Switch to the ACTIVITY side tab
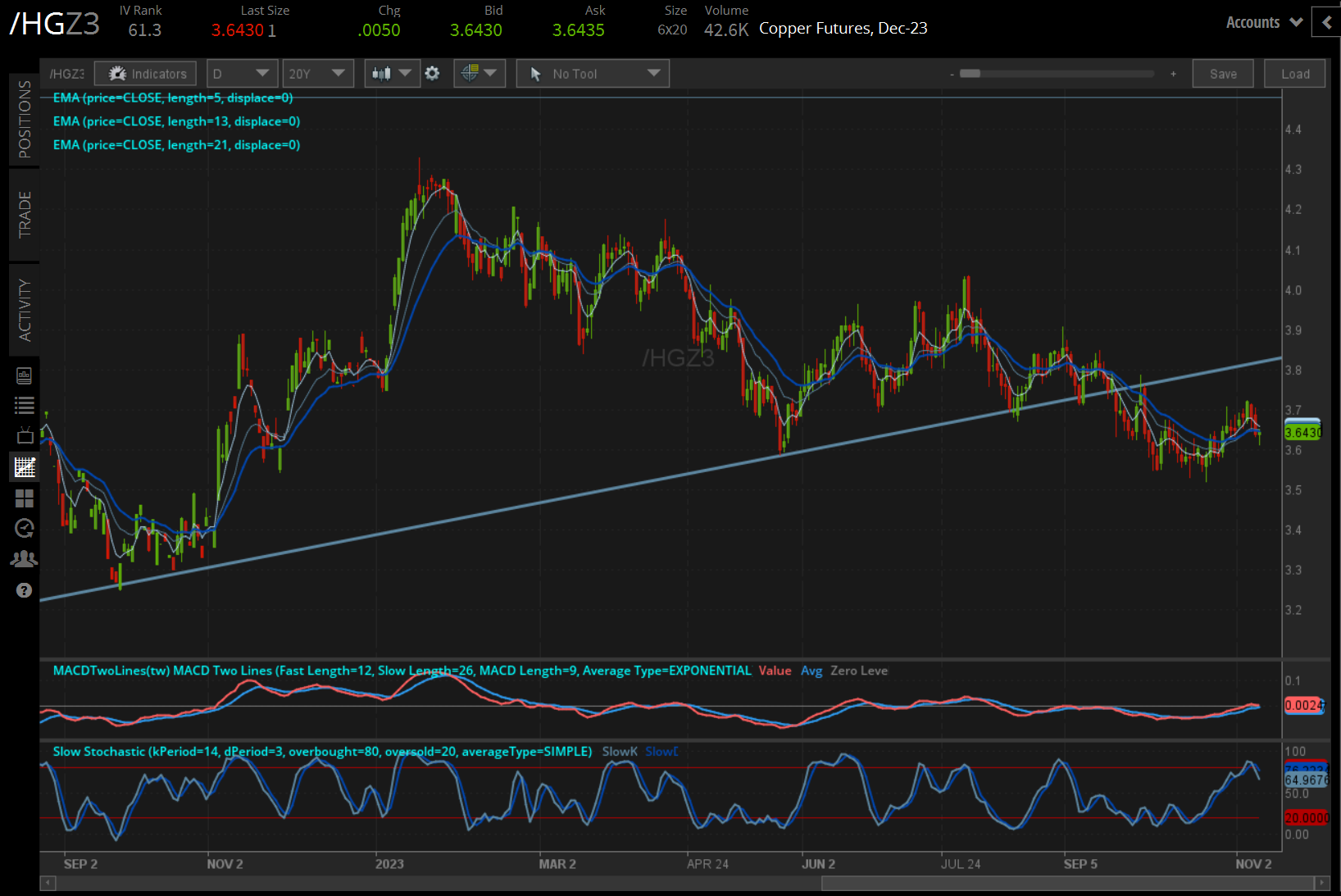 coord(25,310)
